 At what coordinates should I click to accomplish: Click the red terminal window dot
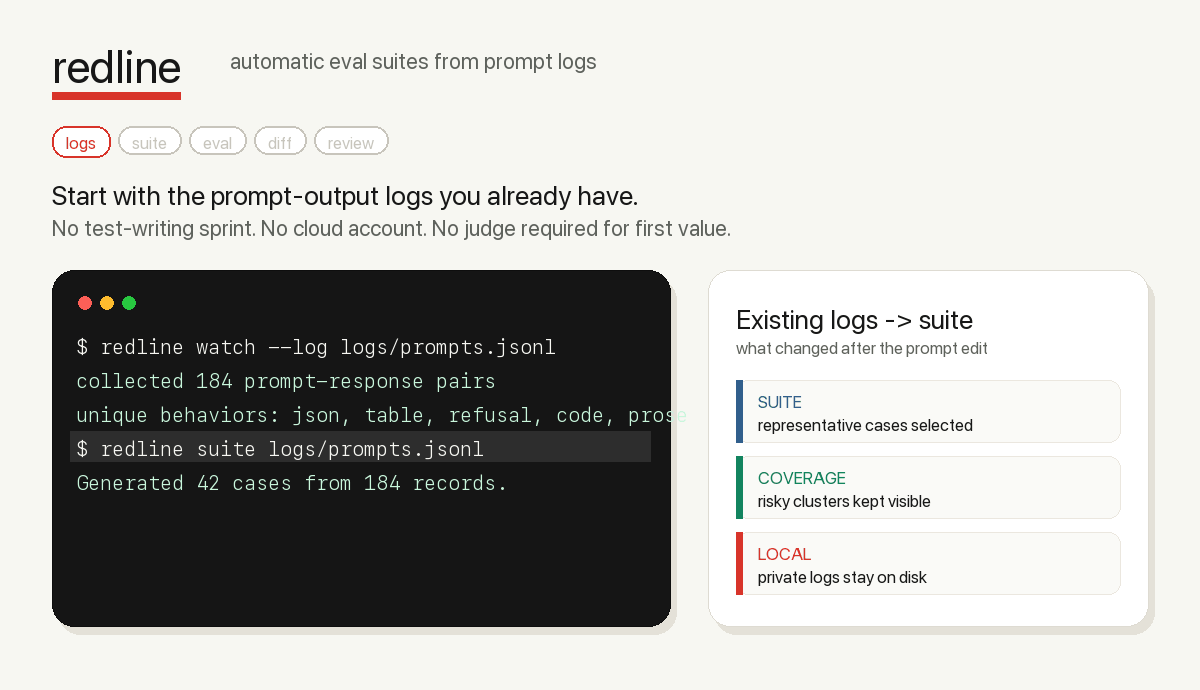(x=85, y=303)
